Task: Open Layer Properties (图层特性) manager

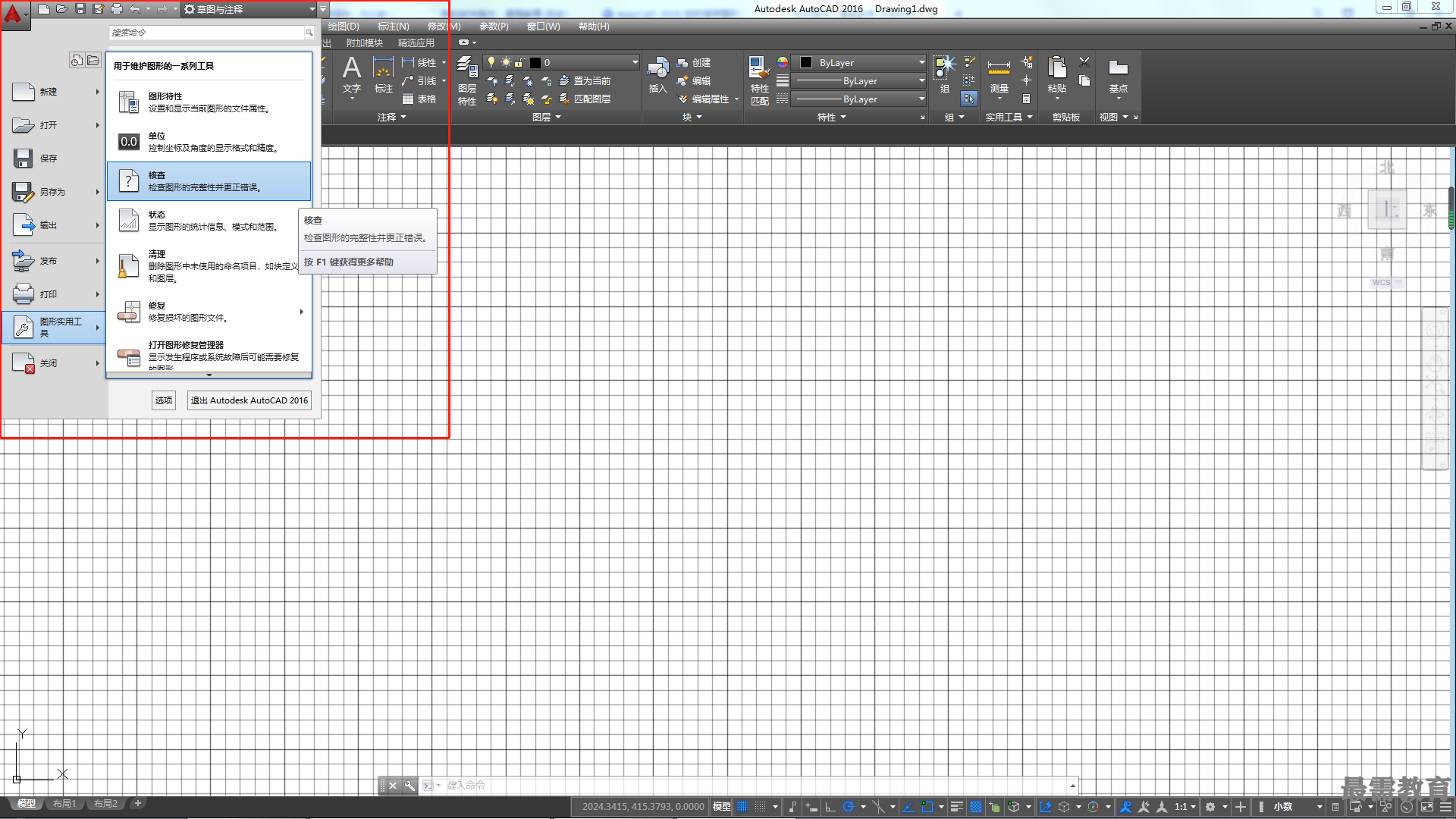Action: [x=467, y=80]
